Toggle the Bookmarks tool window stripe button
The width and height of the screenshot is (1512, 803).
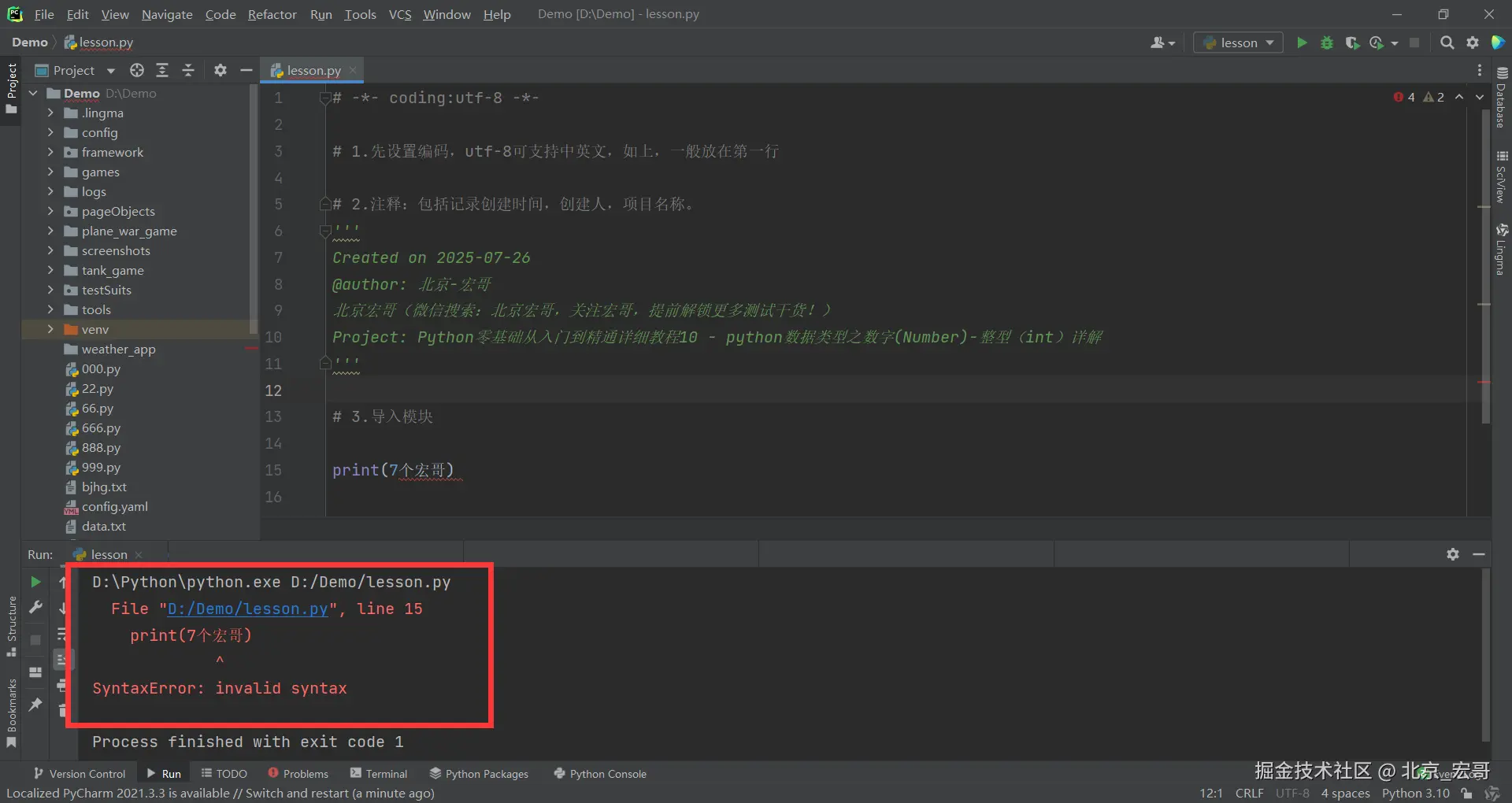click(x=12, y=713)
